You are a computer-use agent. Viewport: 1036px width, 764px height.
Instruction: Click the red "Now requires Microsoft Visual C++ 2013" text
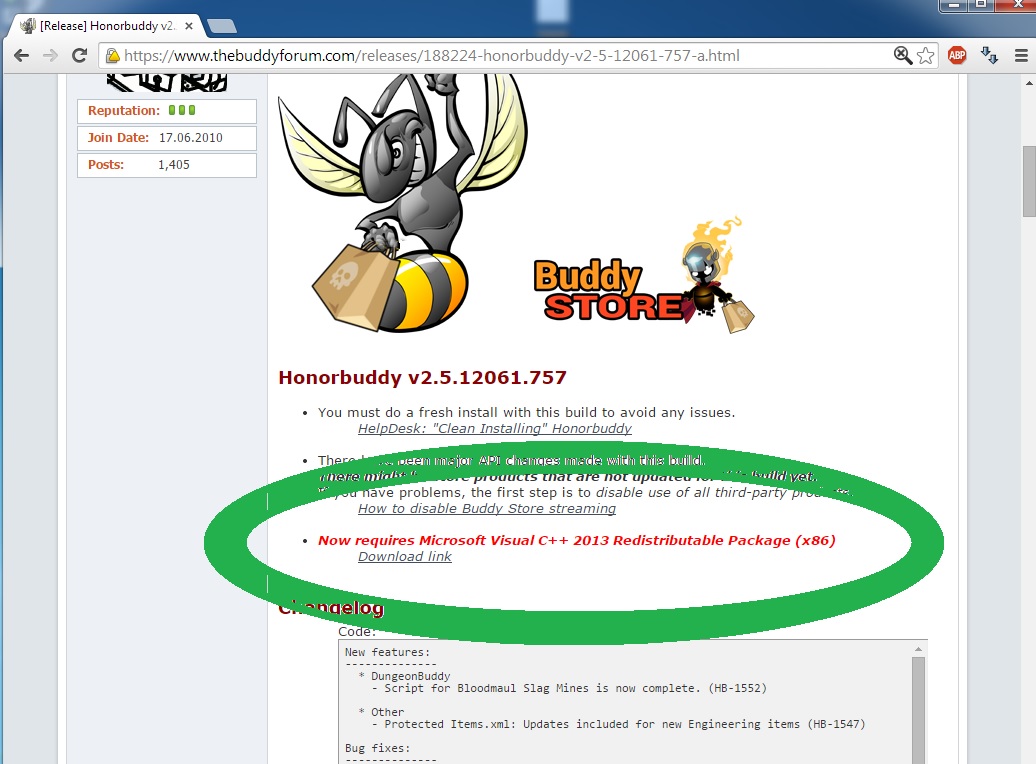coord(577,541)
